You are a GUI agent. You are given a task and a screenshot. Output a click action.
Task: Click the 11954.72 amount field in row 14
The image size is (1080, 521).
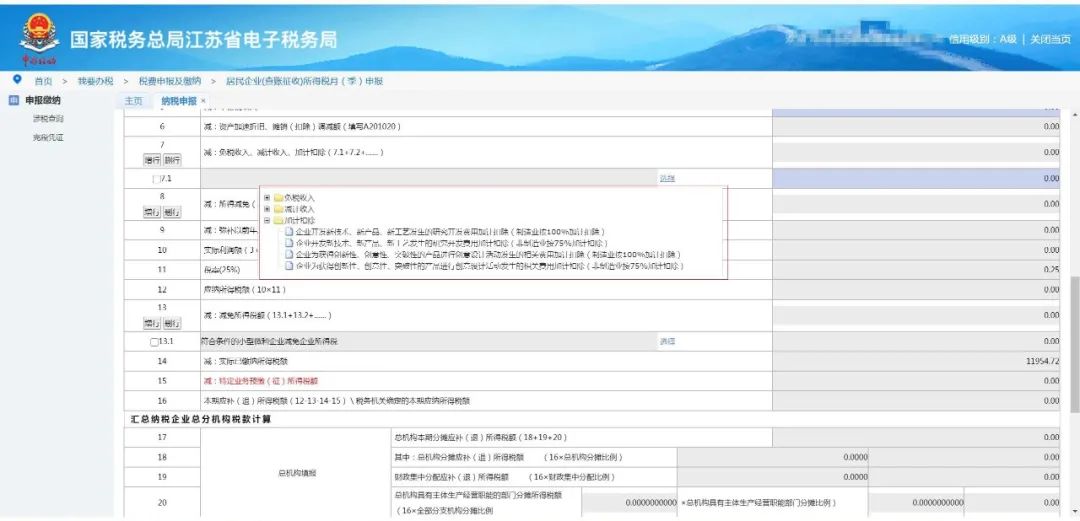coord(917,361)
